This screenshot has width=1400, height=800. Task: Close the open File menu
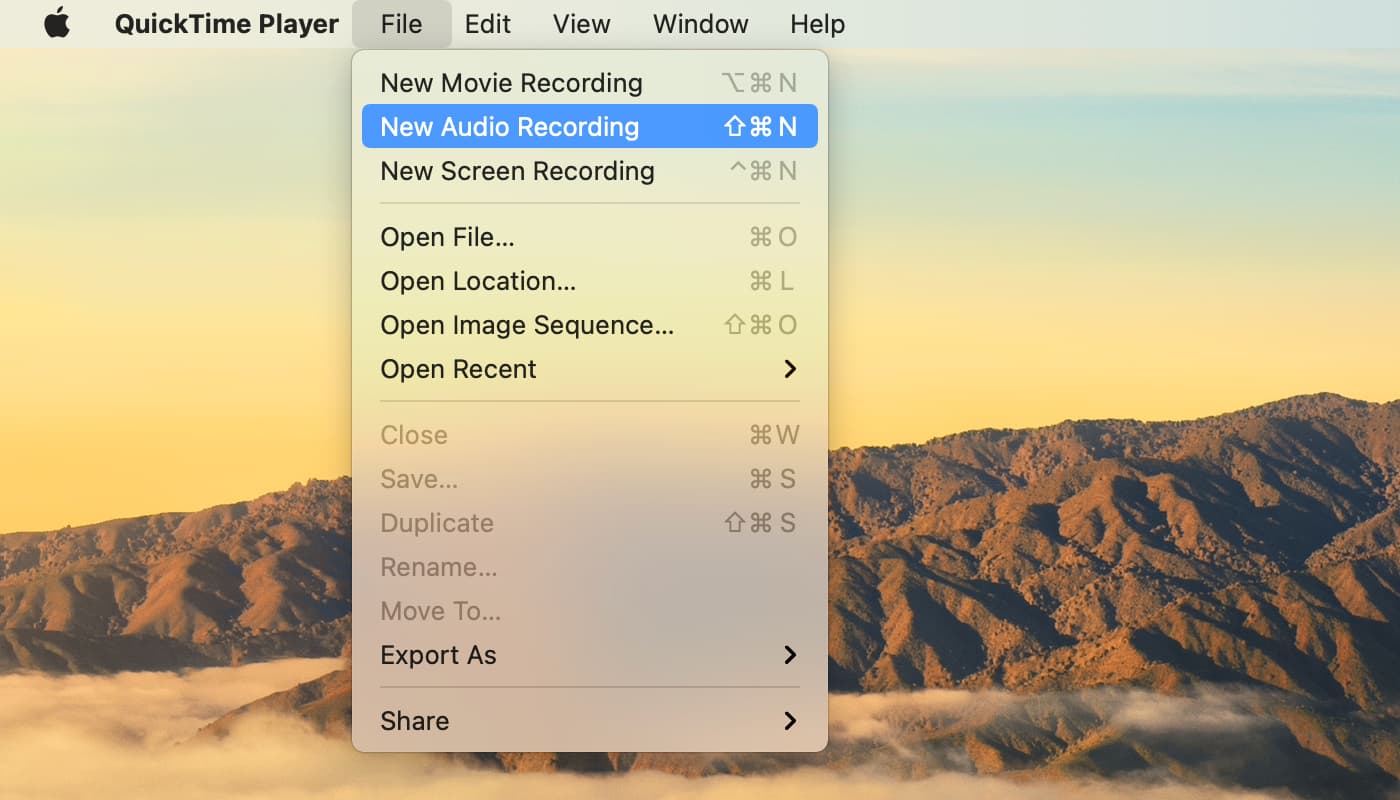click(401, 24)
